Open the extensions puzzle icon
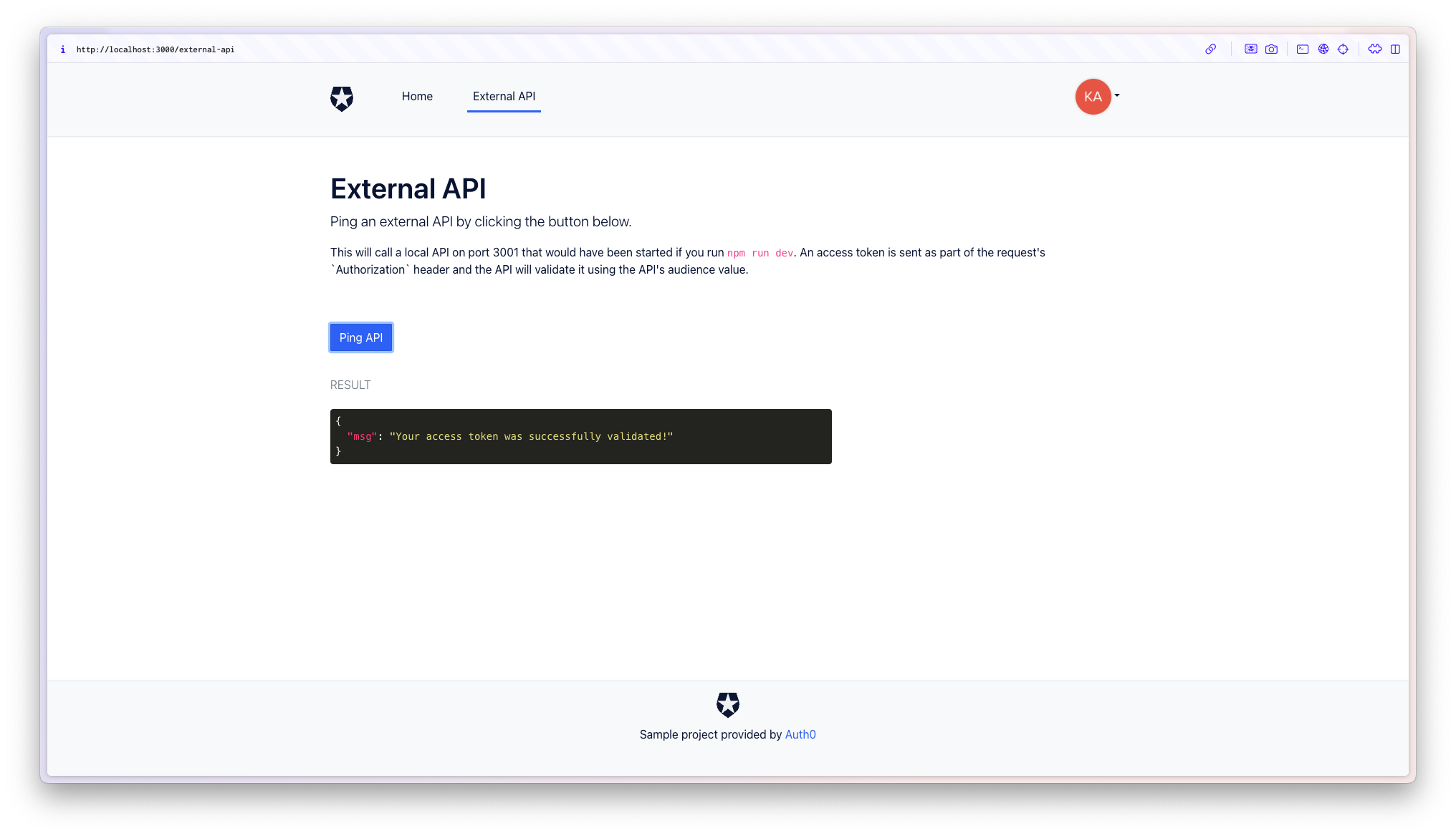Viewport: 1456px width, 836px height. point(1374,49)
